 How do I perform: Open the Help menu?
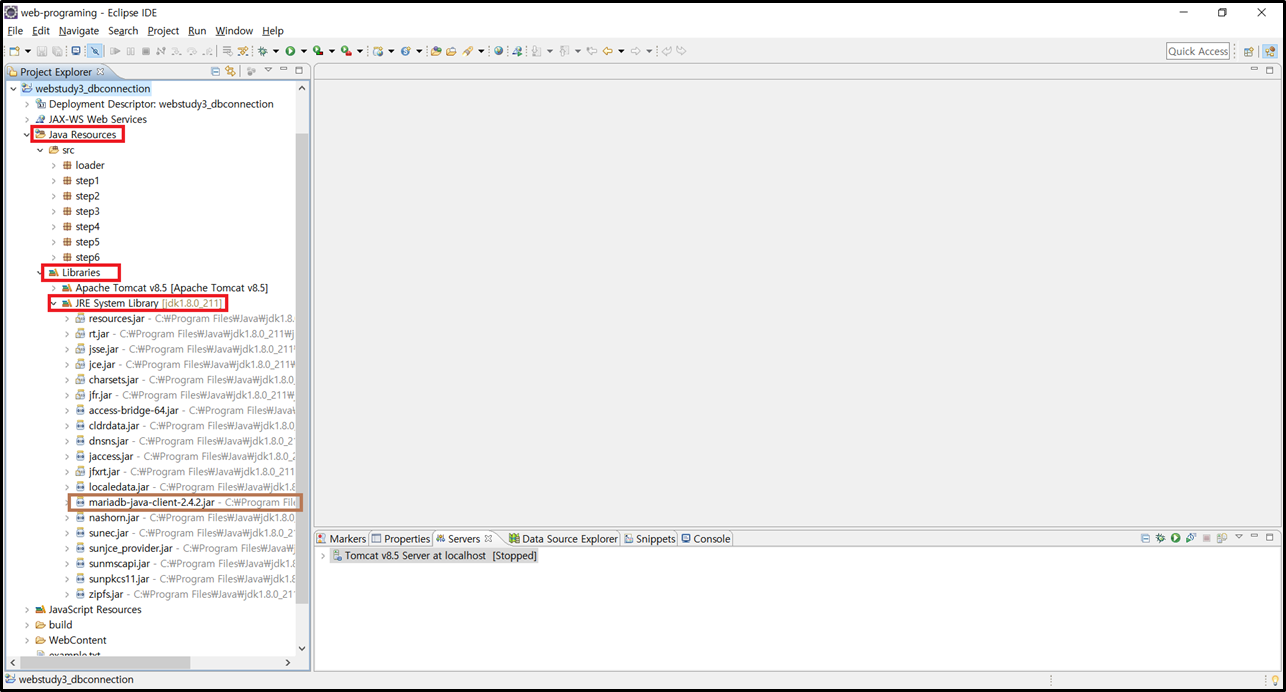pyautogui.click(x=273, y=31)
